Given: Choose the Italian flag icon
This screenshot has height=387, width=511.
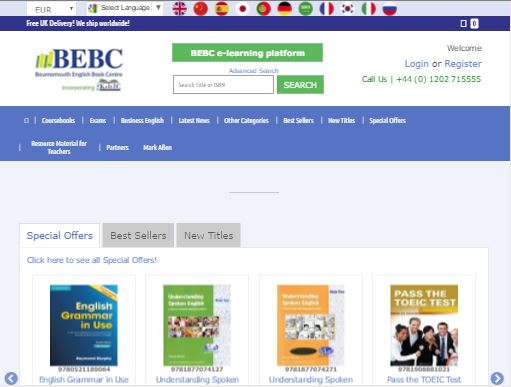Looking at the screenshot, I should (x=369, y=9).
